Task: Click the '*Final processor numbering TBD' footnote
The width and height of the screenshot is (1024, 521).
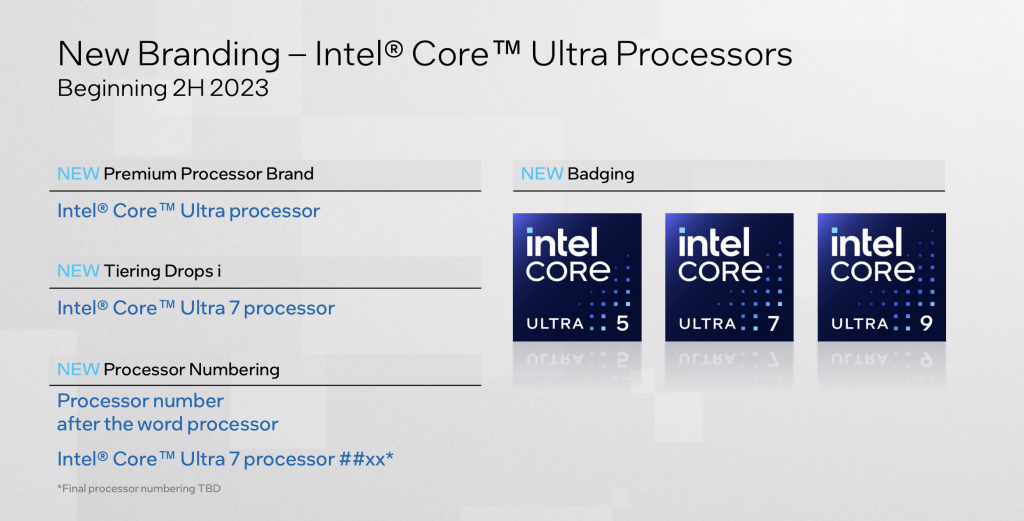Action: click(138, 489)
